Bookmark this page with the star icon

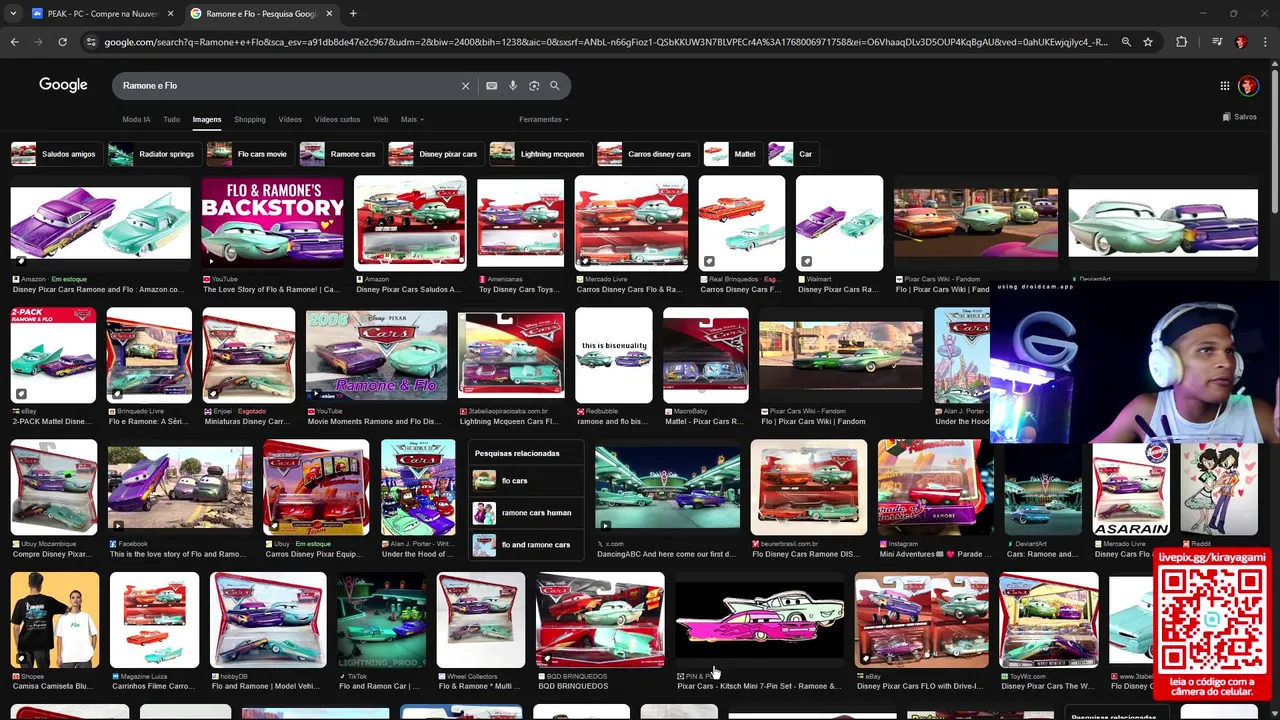tap(1148, 42)
